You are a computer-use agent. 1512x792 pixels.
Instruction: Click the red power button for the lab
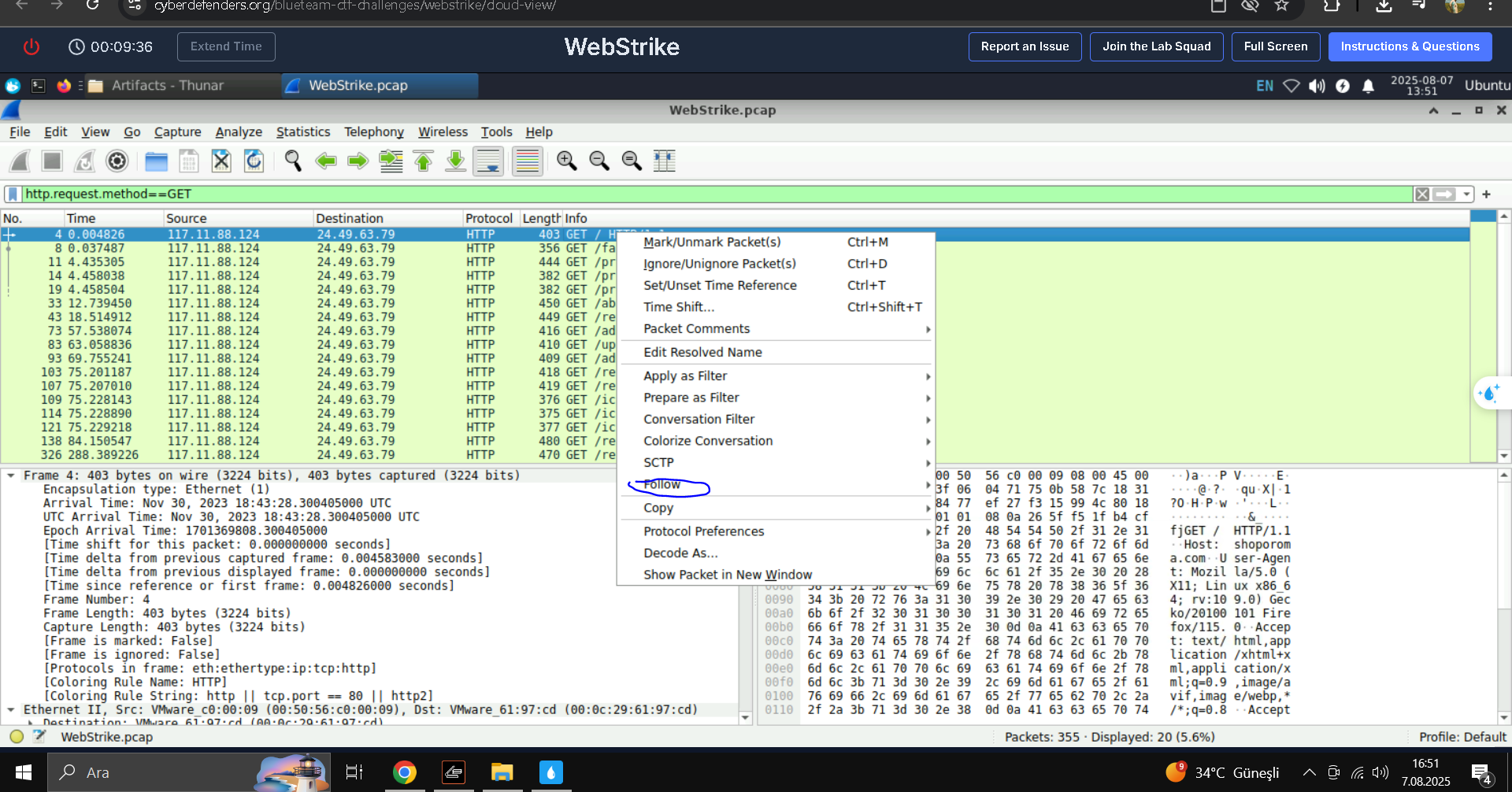click(x=31, y=47)
